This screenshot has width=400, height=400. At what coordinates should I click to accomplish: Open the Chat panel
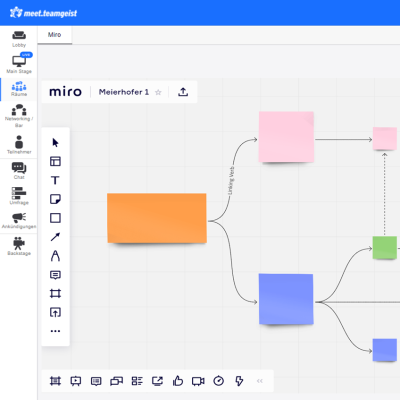[x=19, y=170]
